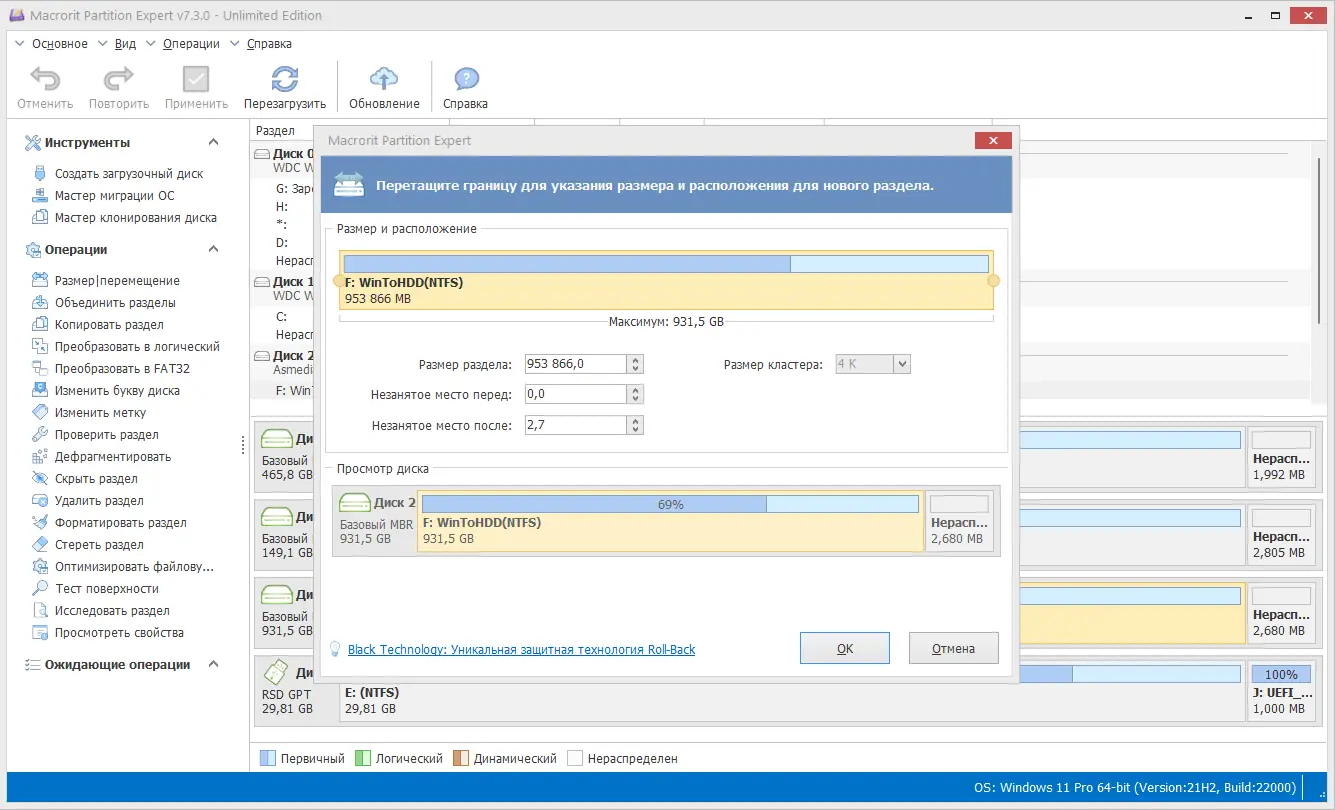Apply pending changes with Применить icon
Viewport: 1335px width, 810px height.
tap(196, 80)
